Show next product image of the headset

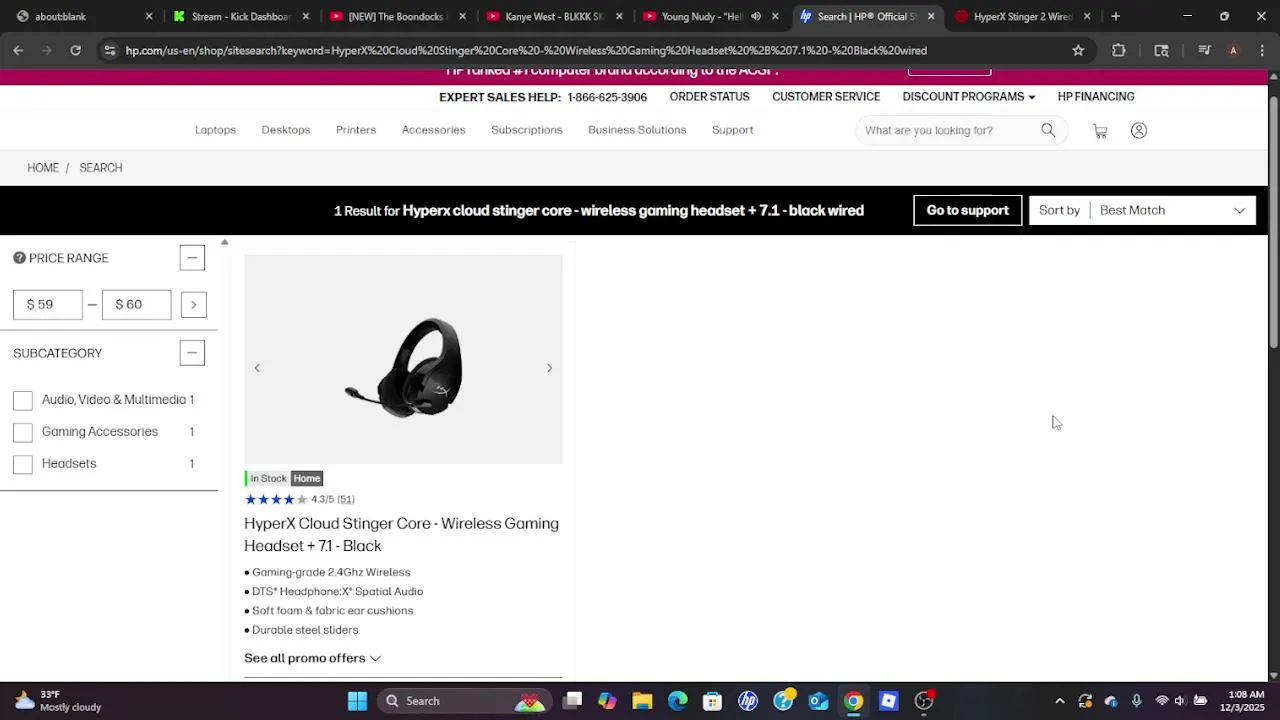click(549, 368)
